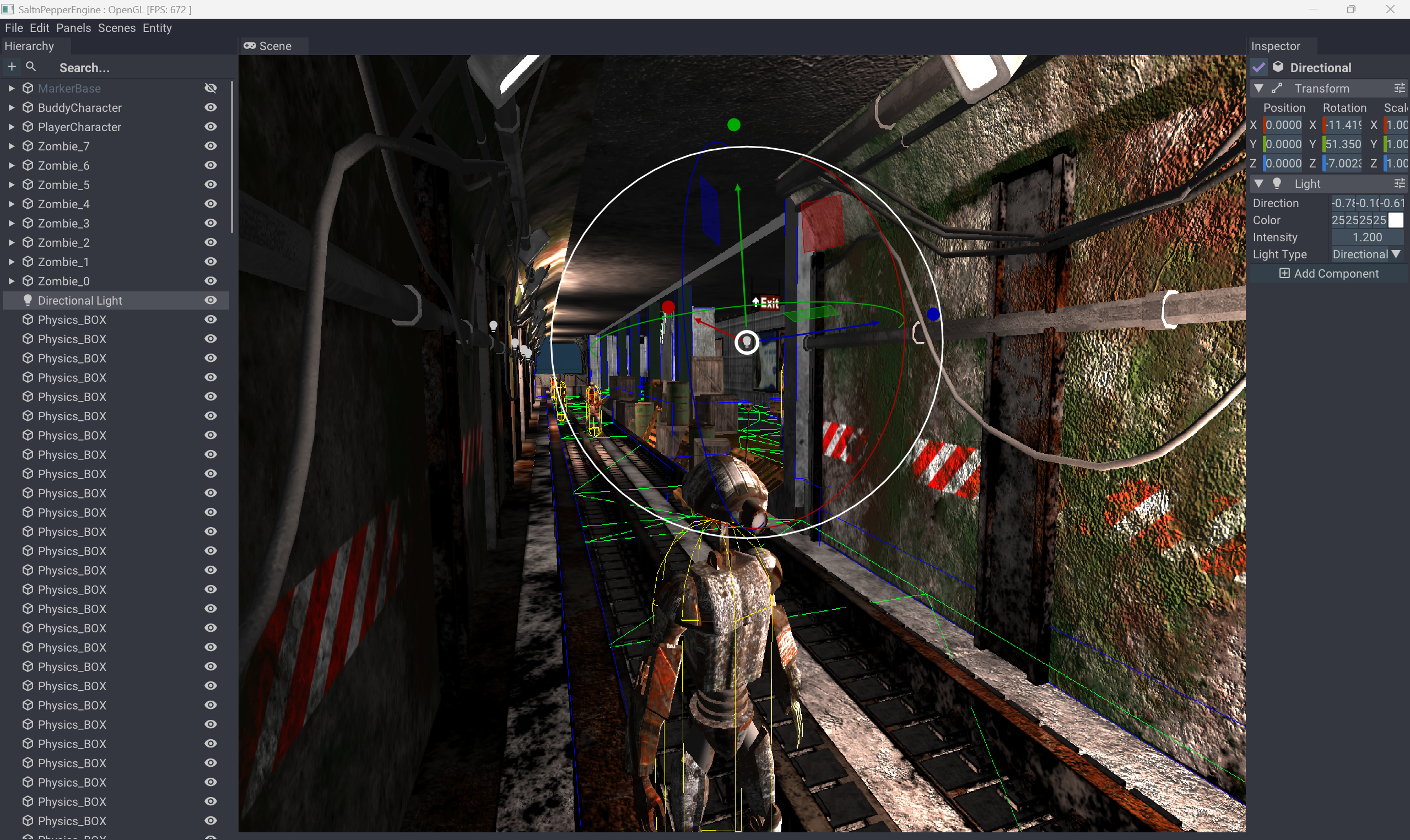The image size is (1410, 840).
Task: Click the add entity plus icon
Action: [12, 67]
